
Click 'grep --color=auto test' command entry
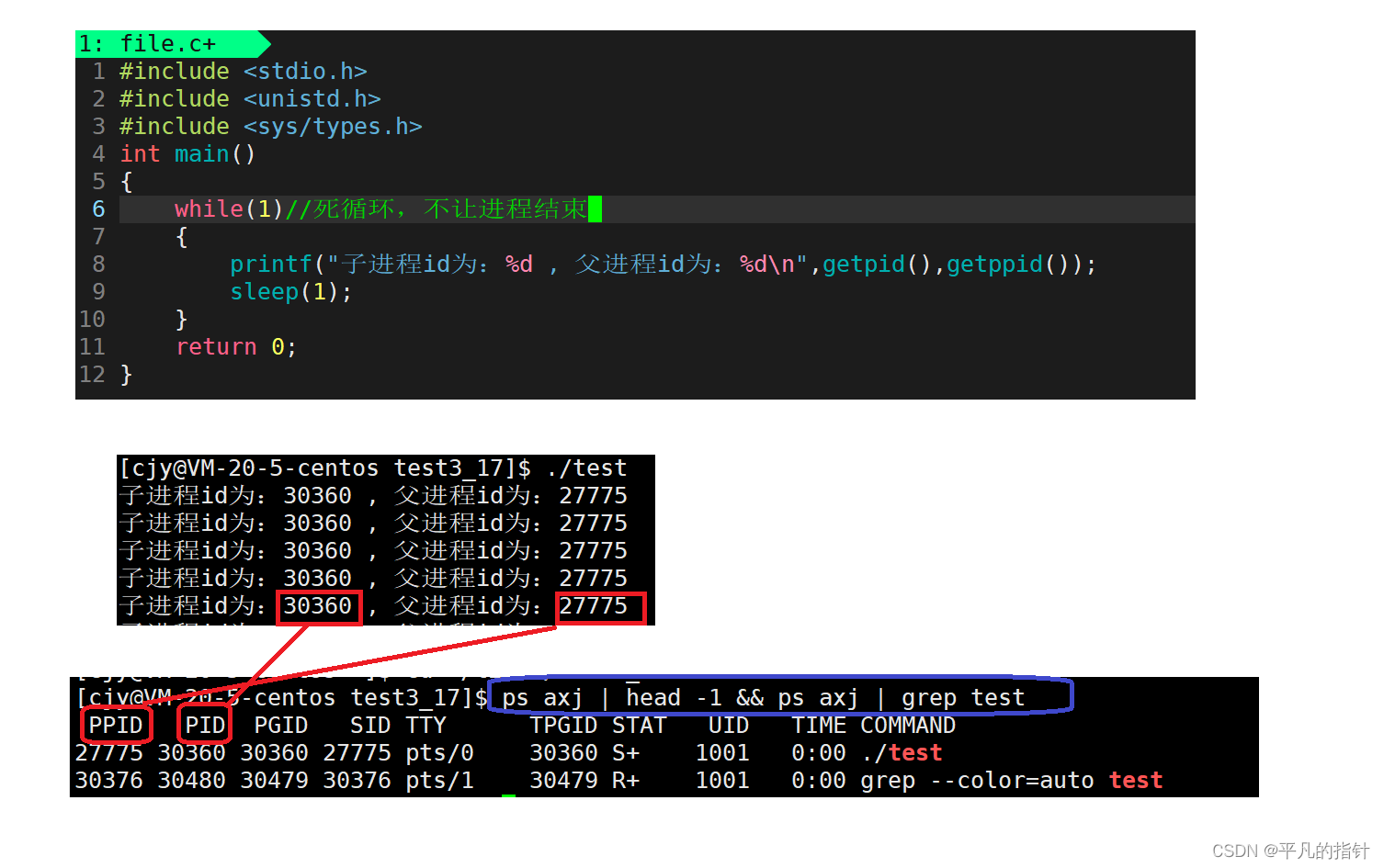pos(1012,780)
